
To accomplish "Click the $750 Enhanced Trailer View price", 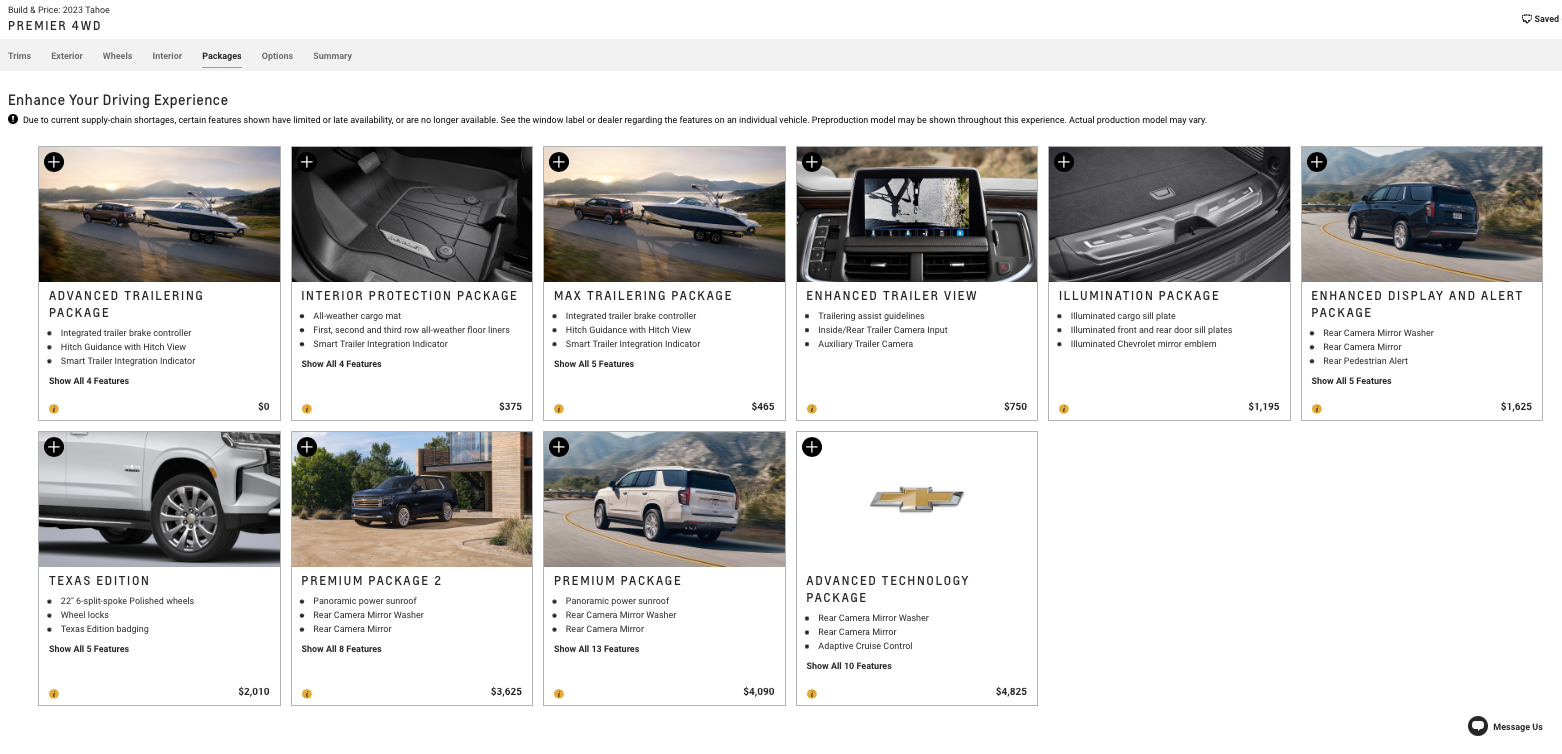I will (x=1015, y=407).
